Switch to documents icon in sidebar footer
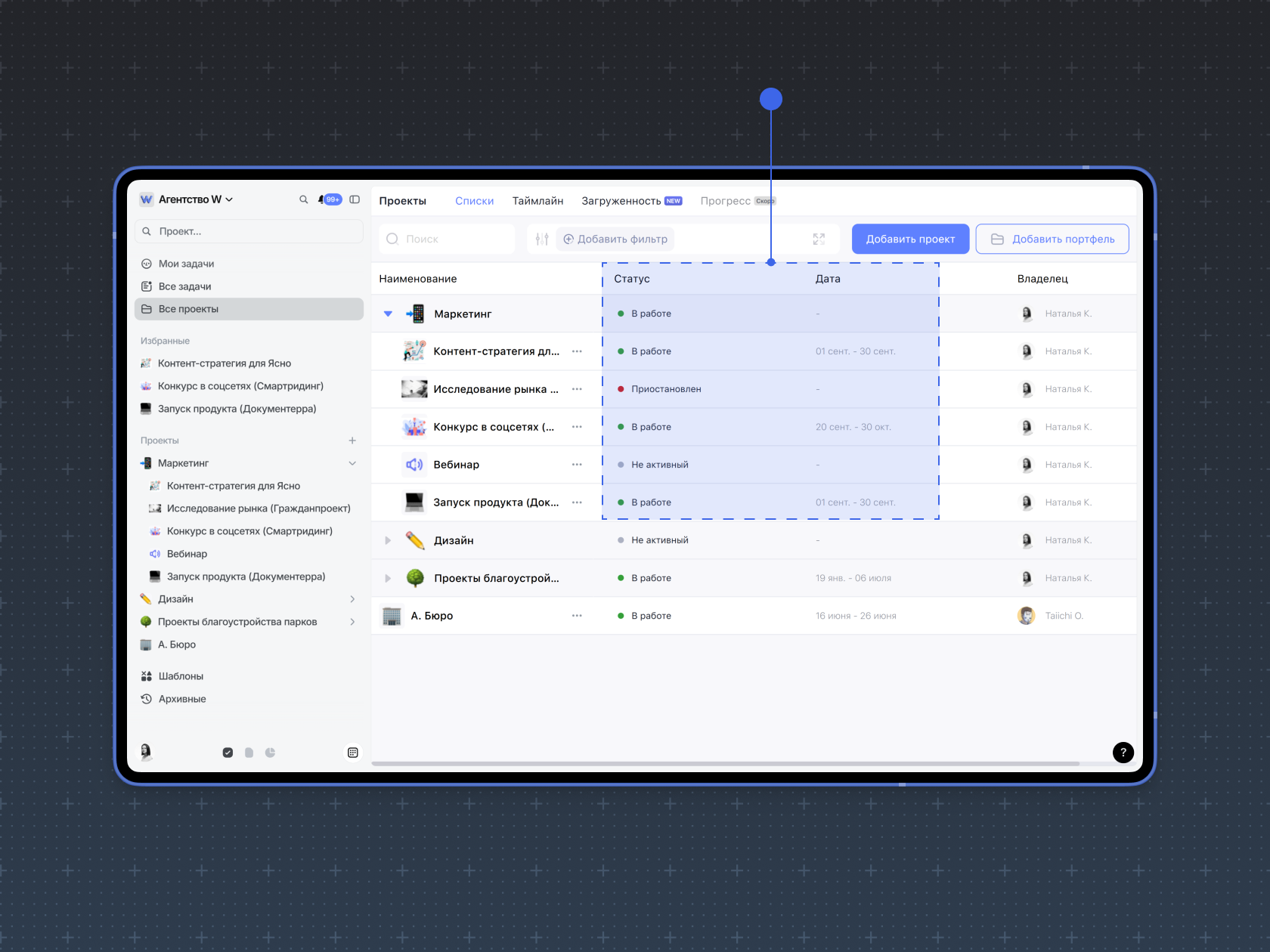The height and width of the screenshot is (952, 1270). click(249, 753)
